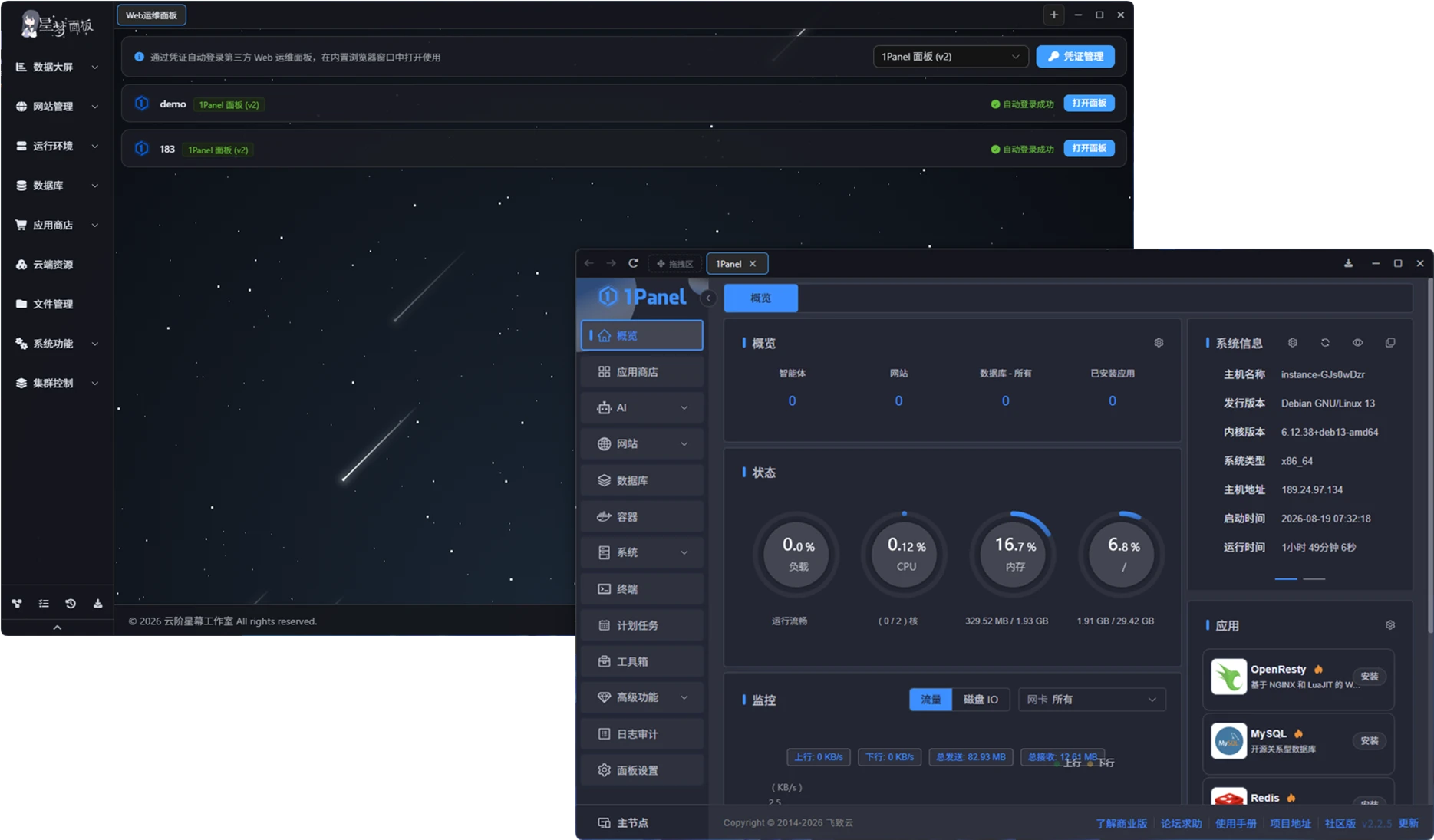Open 日志审计 in the 1Panel sidebar
Viewport: 1434px width, 840px height.
tap(642, 734)
